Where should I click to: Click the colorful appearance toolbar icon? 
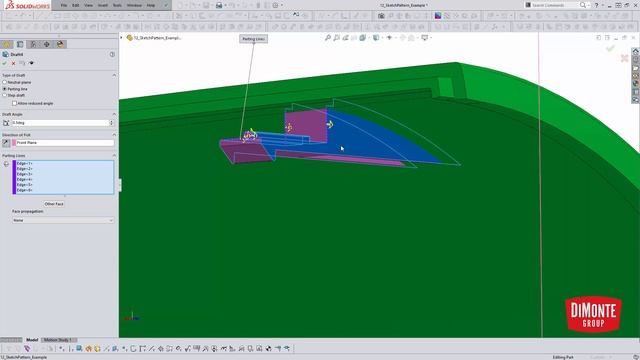tap(438, 16)
